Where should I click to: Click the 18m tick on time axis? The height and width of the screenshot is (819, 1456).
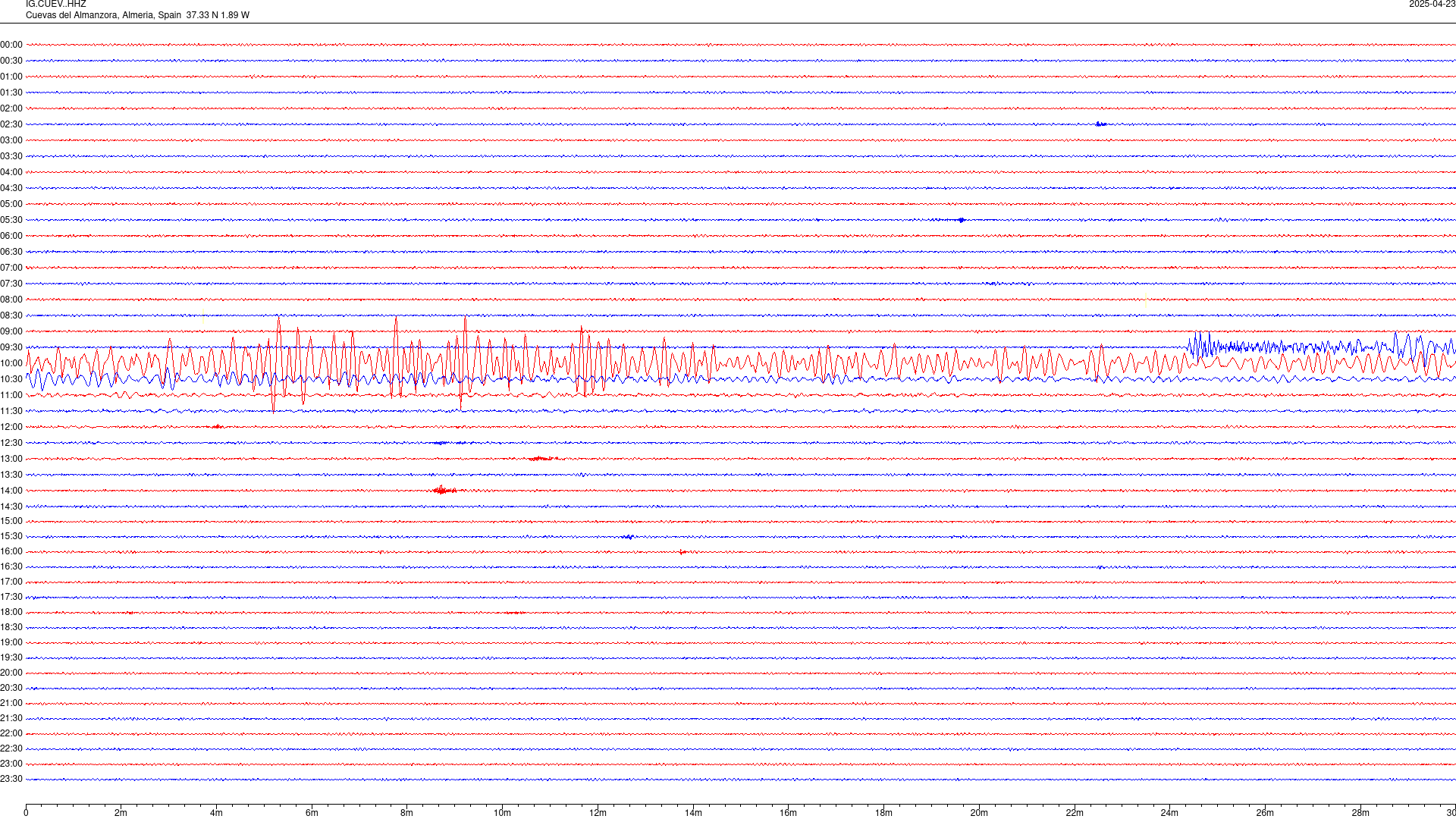tap(883, 813)
